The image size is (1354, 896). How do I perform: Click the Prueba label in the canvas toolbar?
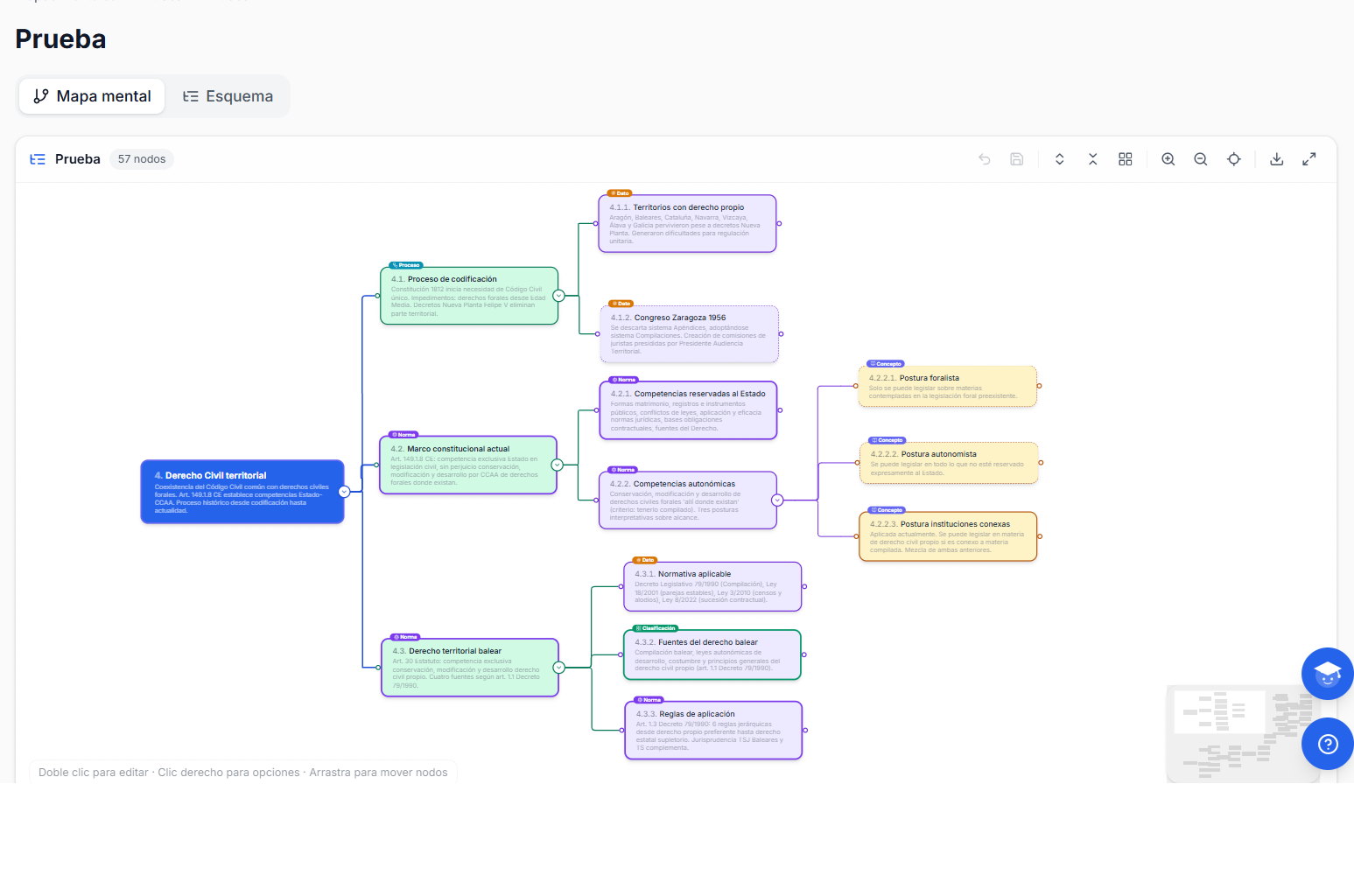tap(78, 158)
